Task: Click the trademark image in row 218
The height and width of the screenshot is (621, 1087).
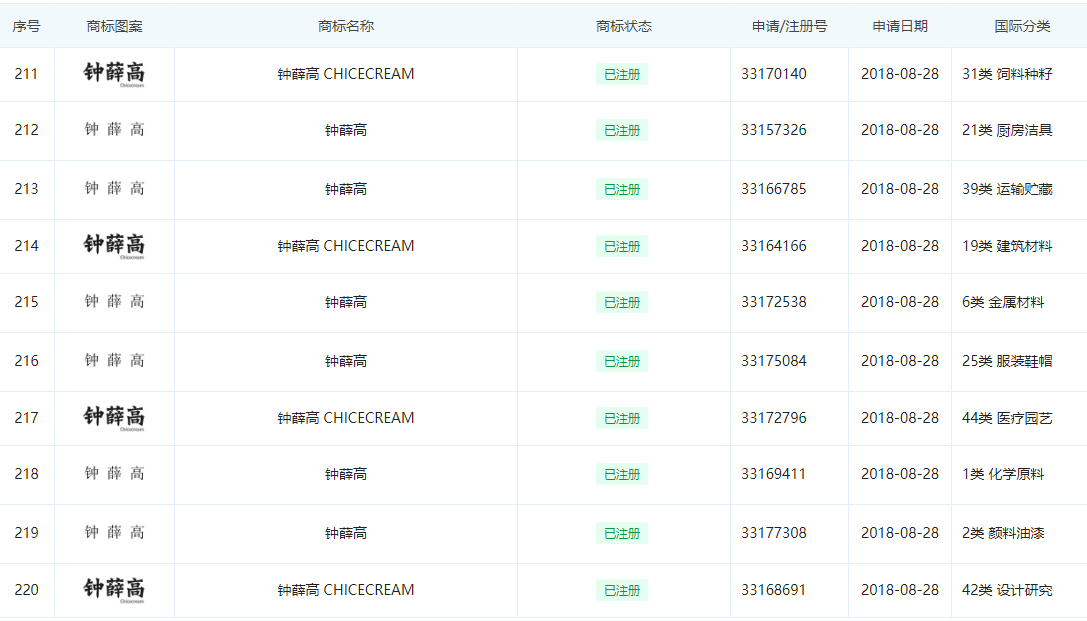Action: [x=114, y=474]
